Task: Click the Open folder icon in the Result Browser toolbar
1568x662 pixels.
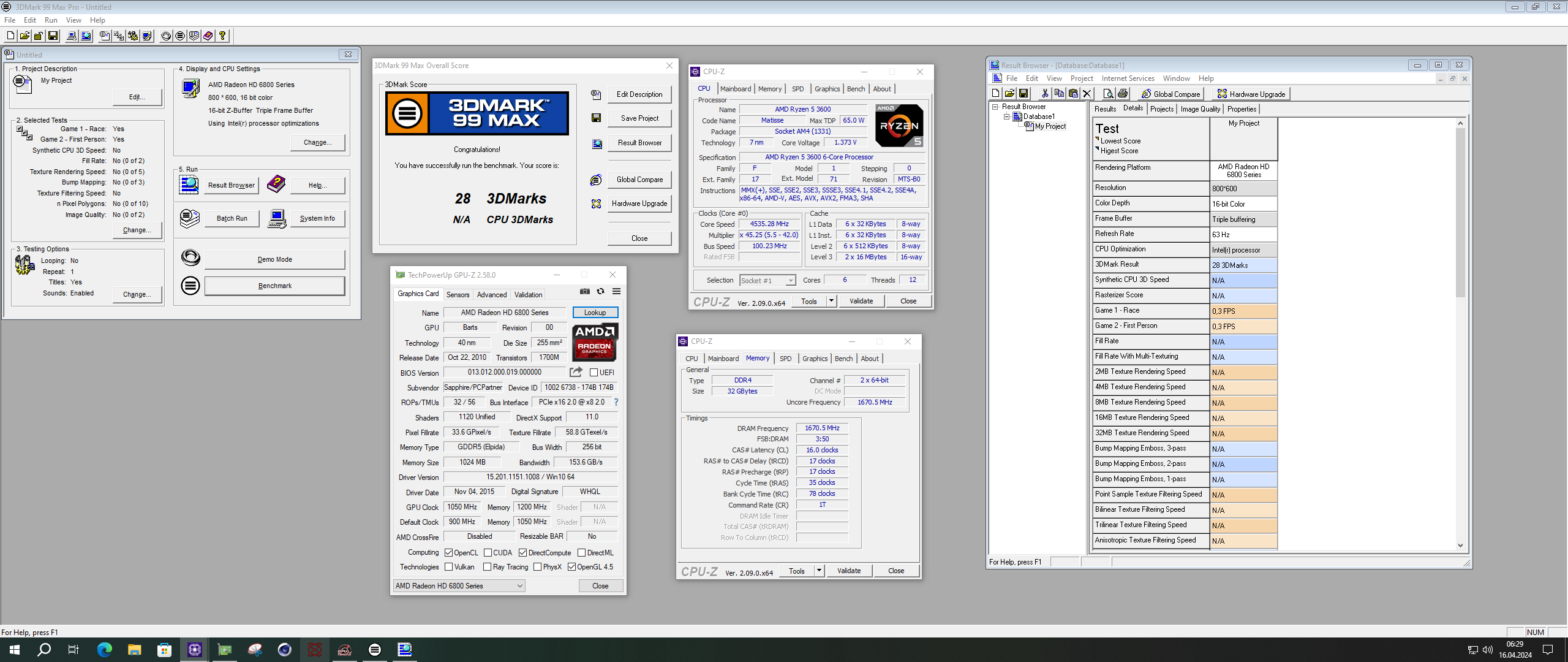Action: [1009, 94]
